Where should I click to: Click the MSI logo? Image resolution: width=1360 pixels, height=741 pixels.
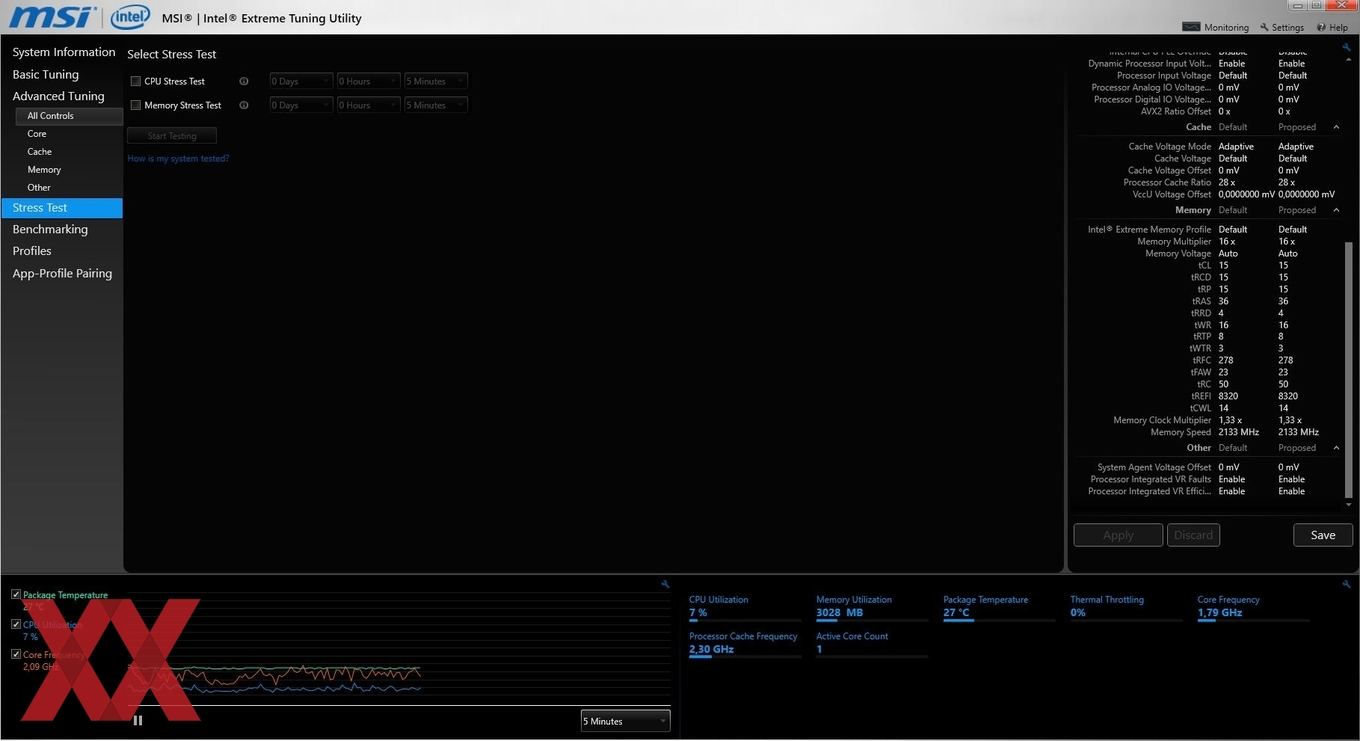52,17
